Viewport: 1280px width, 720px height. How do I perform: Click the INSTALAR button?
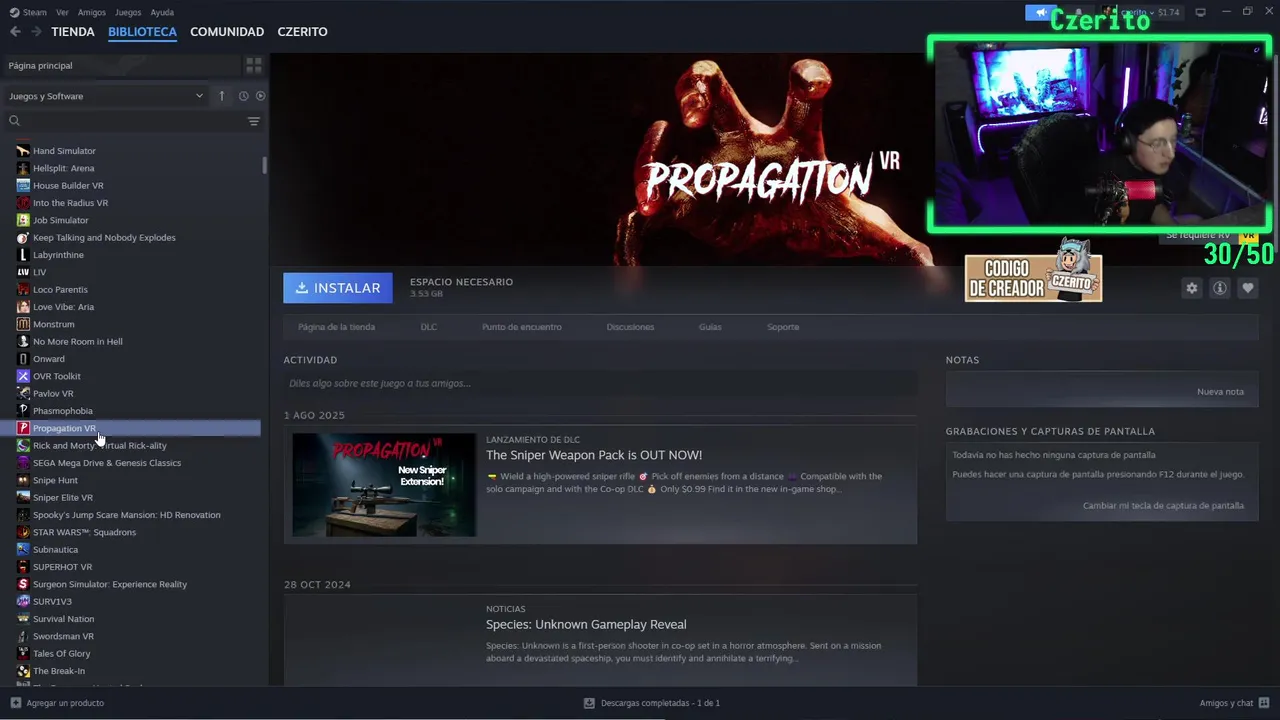pyautogui.click(x=338, y=288)
